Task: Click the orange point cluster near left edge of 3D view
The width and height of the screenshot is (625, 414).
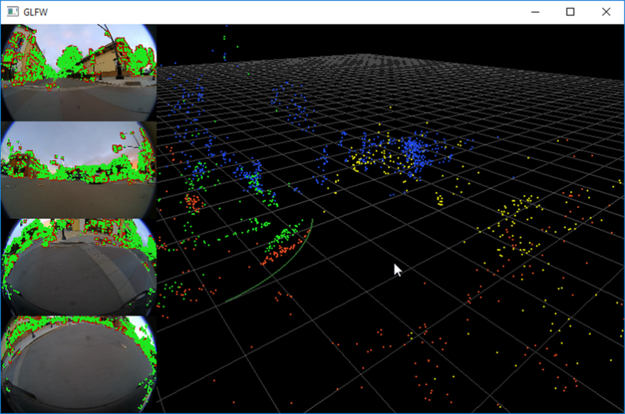Action: (x=194, y=201)
